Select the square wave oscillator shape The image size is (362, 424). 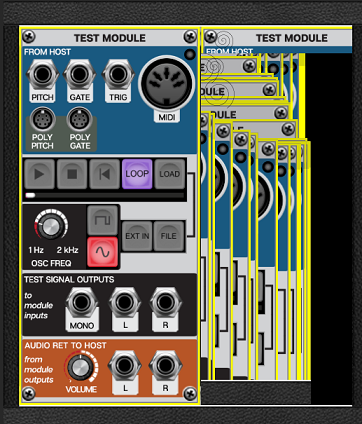pyautogui.click(x=103, y=220)
